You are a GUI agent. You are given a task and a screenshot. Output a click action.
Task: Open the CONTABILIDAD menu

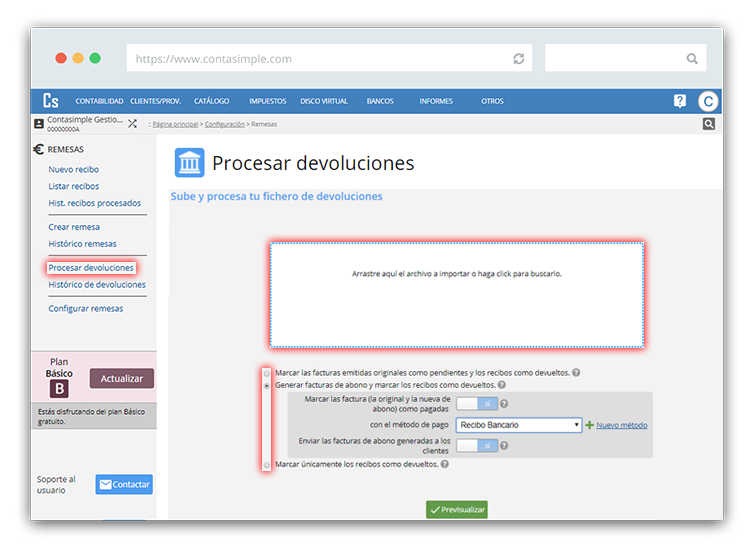pos(99,101)
